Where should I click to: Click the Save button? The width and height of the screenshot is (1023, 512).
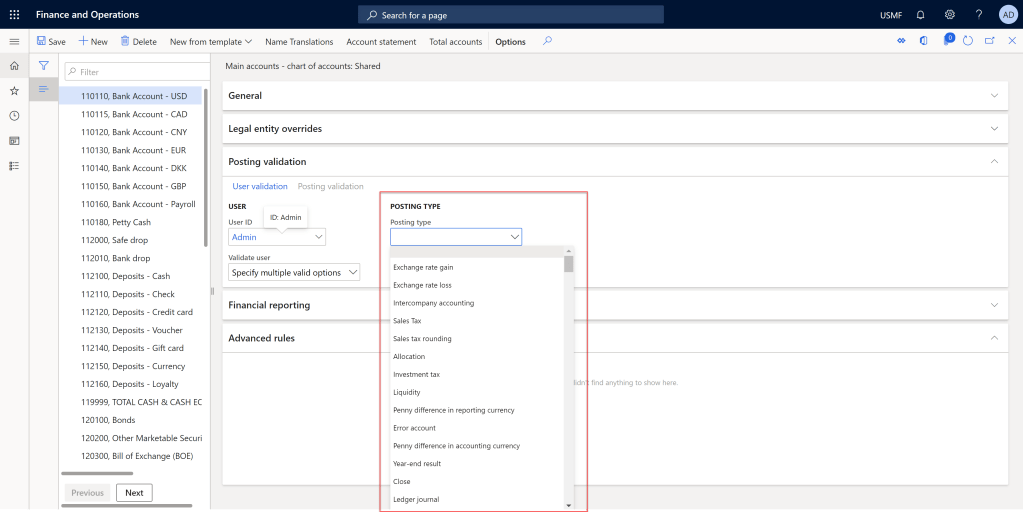51,42
